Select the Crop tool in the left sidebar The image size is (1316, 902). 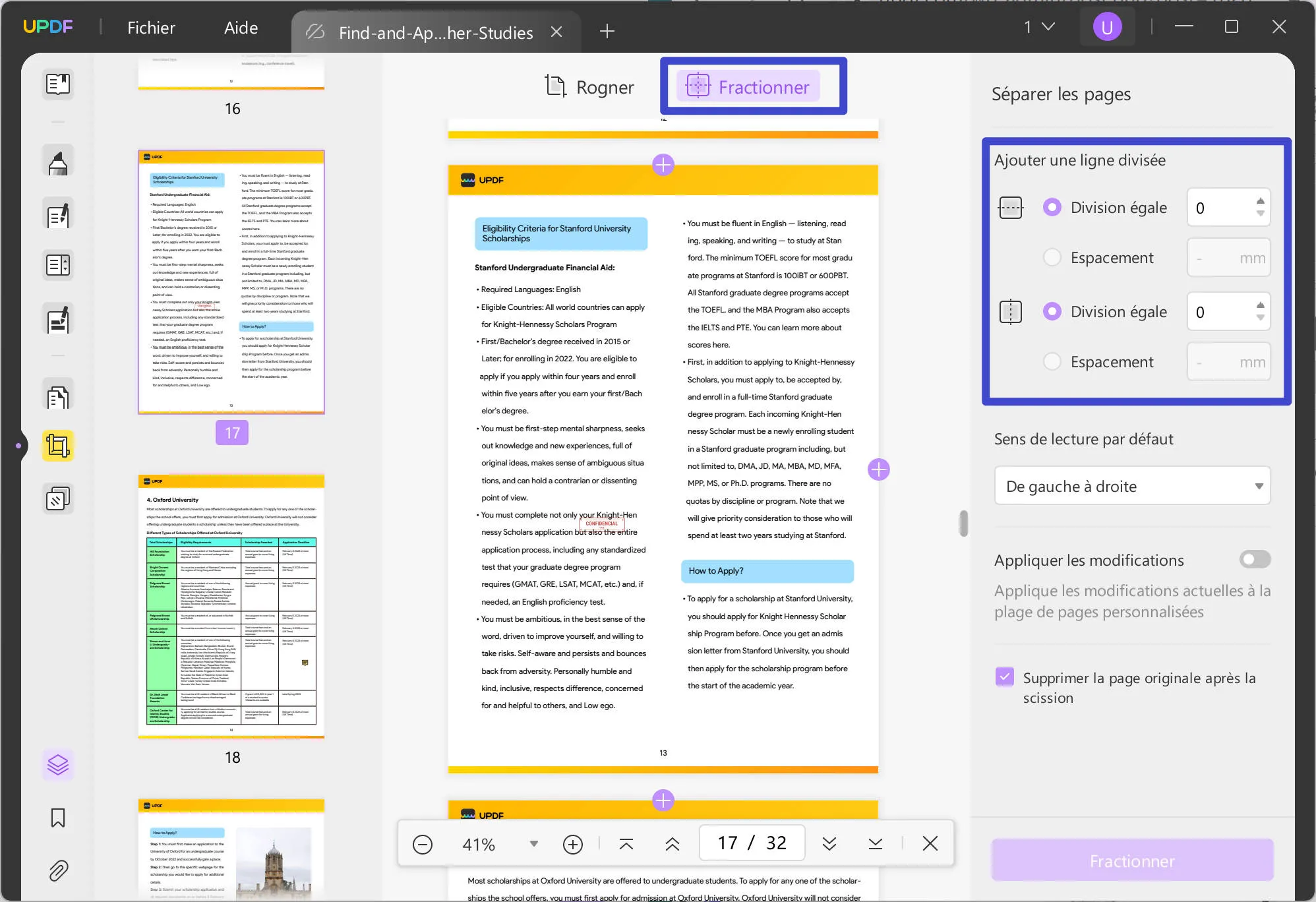click(x=58, y=446)
